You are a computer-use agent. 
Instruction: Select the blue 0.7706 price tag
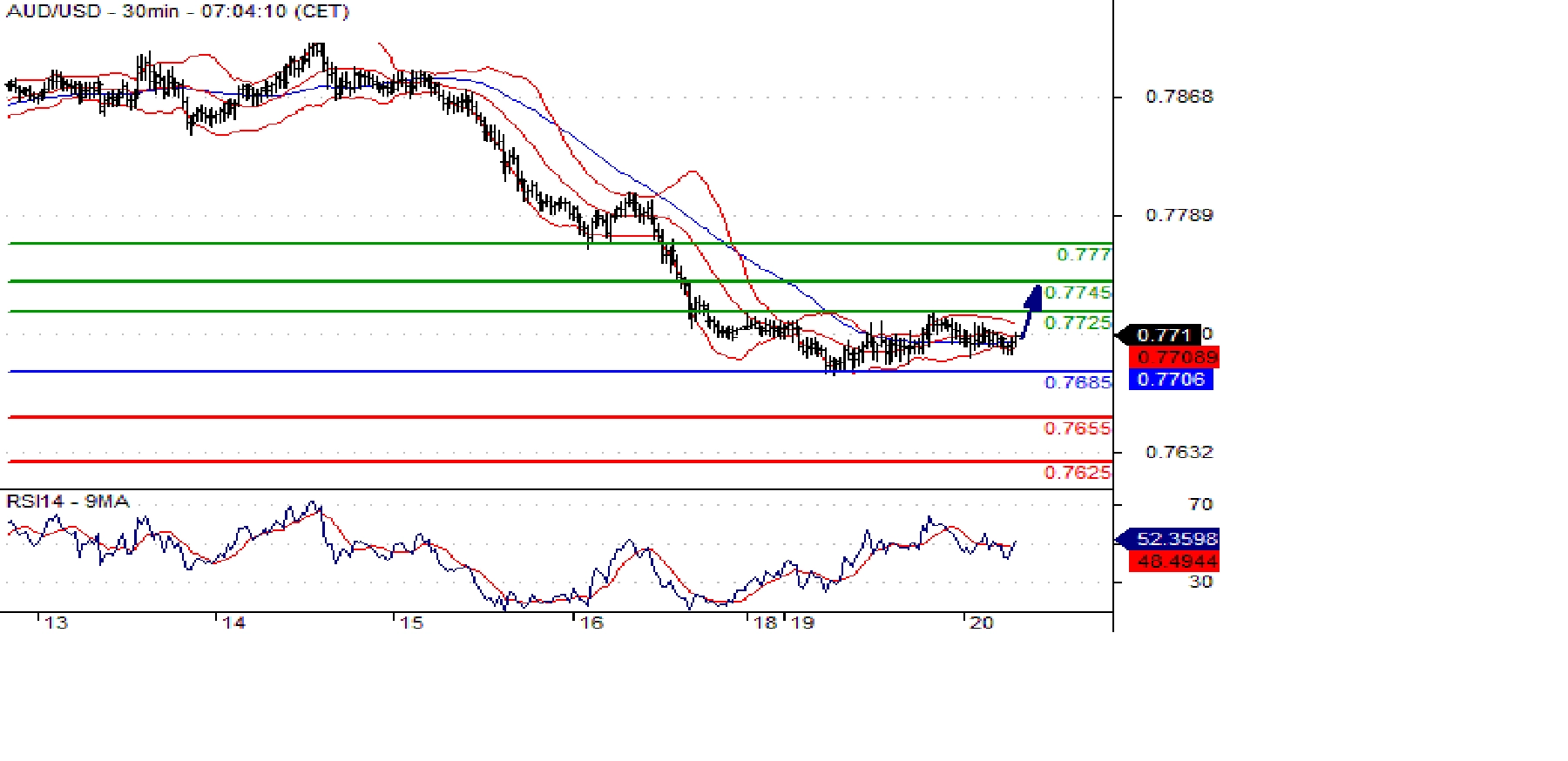[x=1171, y=380]
